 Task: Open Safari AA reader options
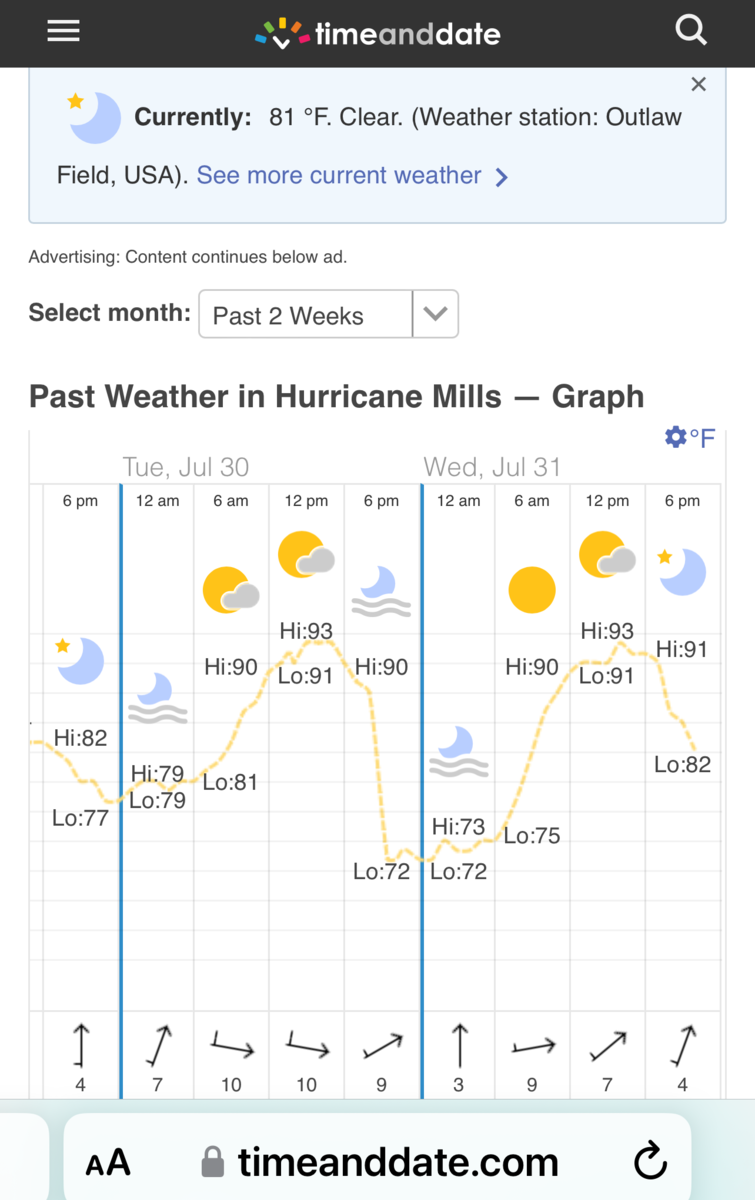(x=108, y=1163)
